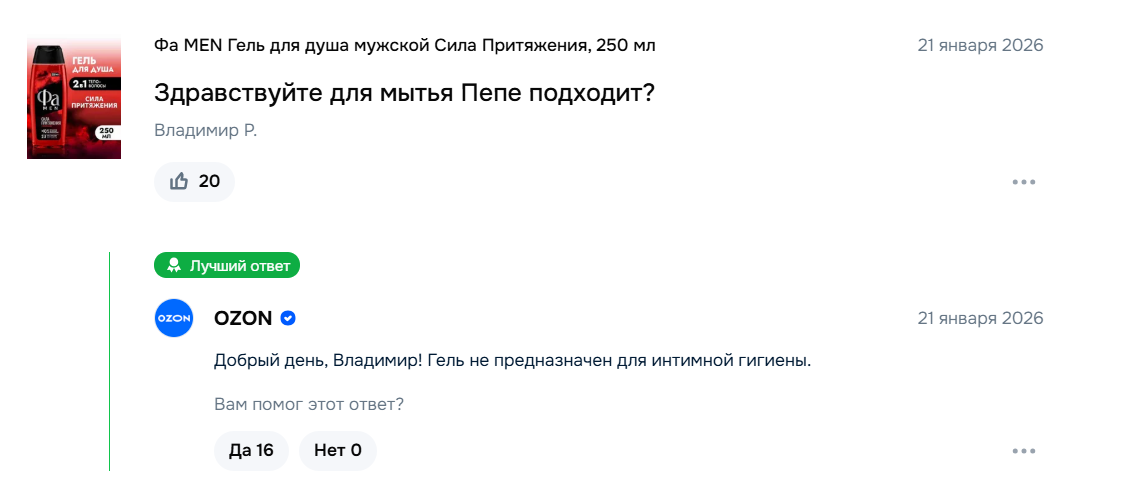This screenshot has height=477, width=1131.
Task: Click the blue verified checkmark beside OZON
Action: coord(288,318)
